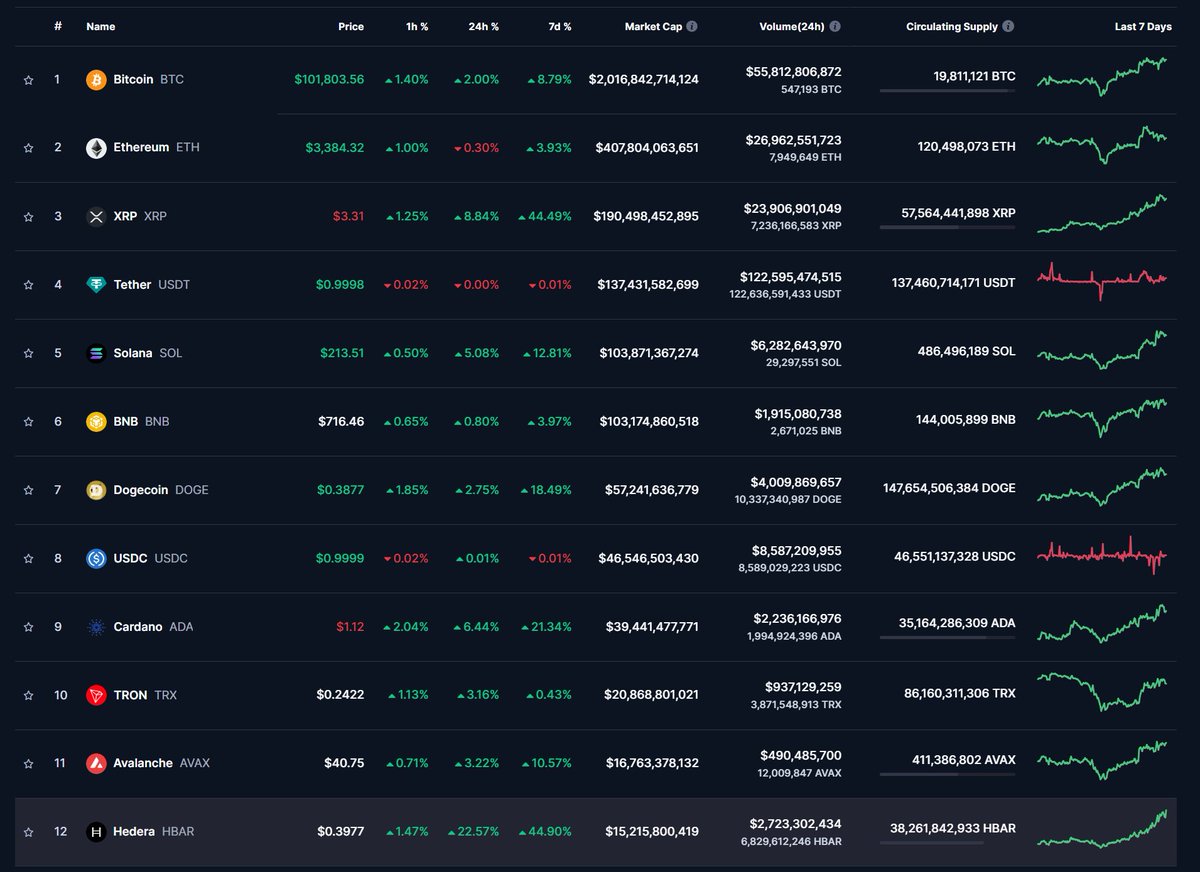Open Tether's red 7-day sparkline chart
Screen dimensions: 1200x872
[x=1102, y=281]
